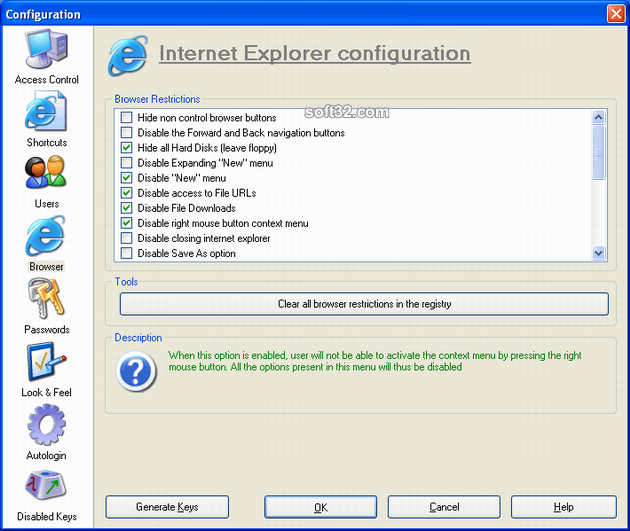Image resolution: width=630 pixels, height=531 pixels.
Task: Uncheck Disable "New" menu option
Action: pyautogui.click(x=127, y=178)
